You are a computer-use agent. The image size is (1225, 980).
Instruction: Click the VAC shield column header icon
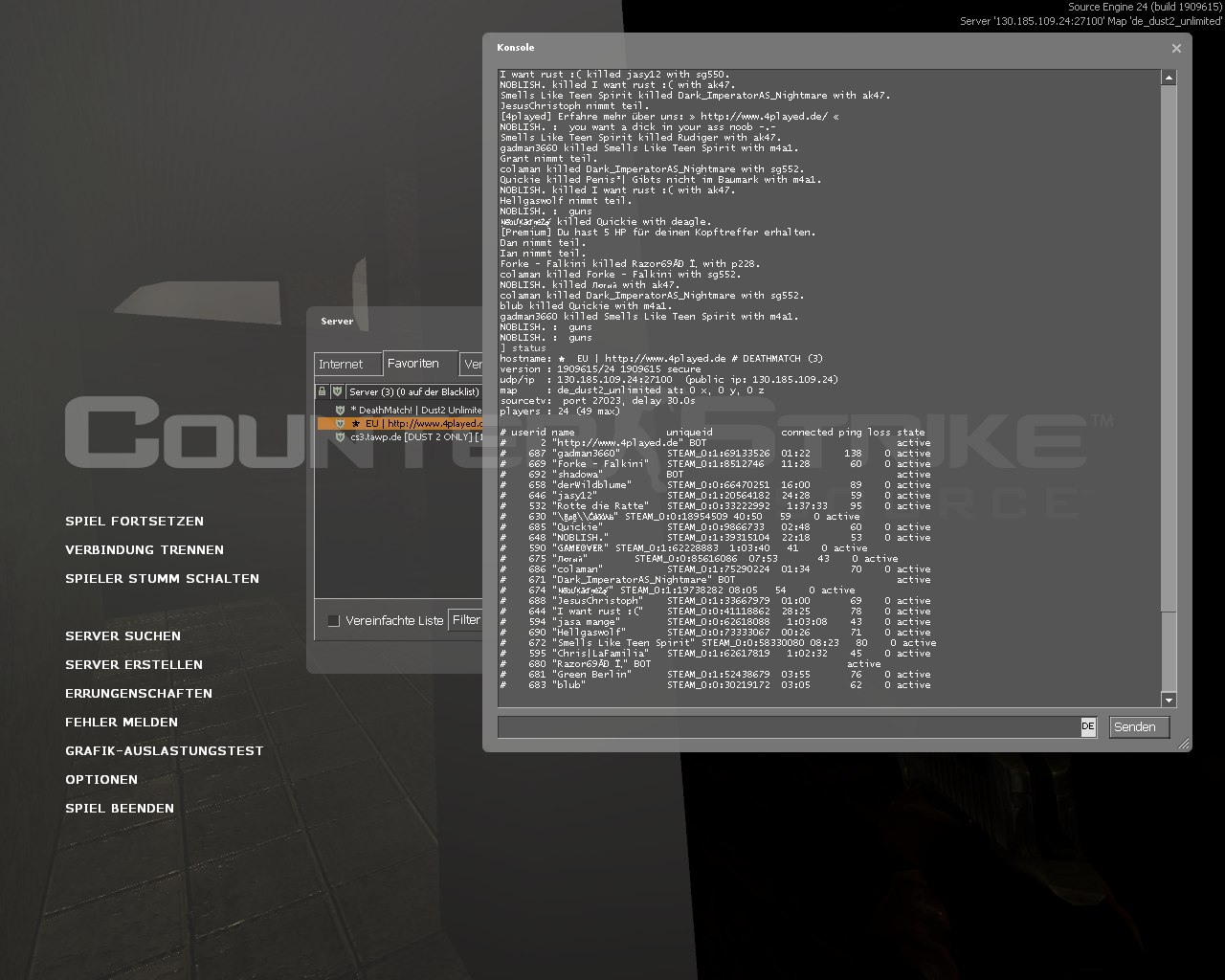coord(337,391)
